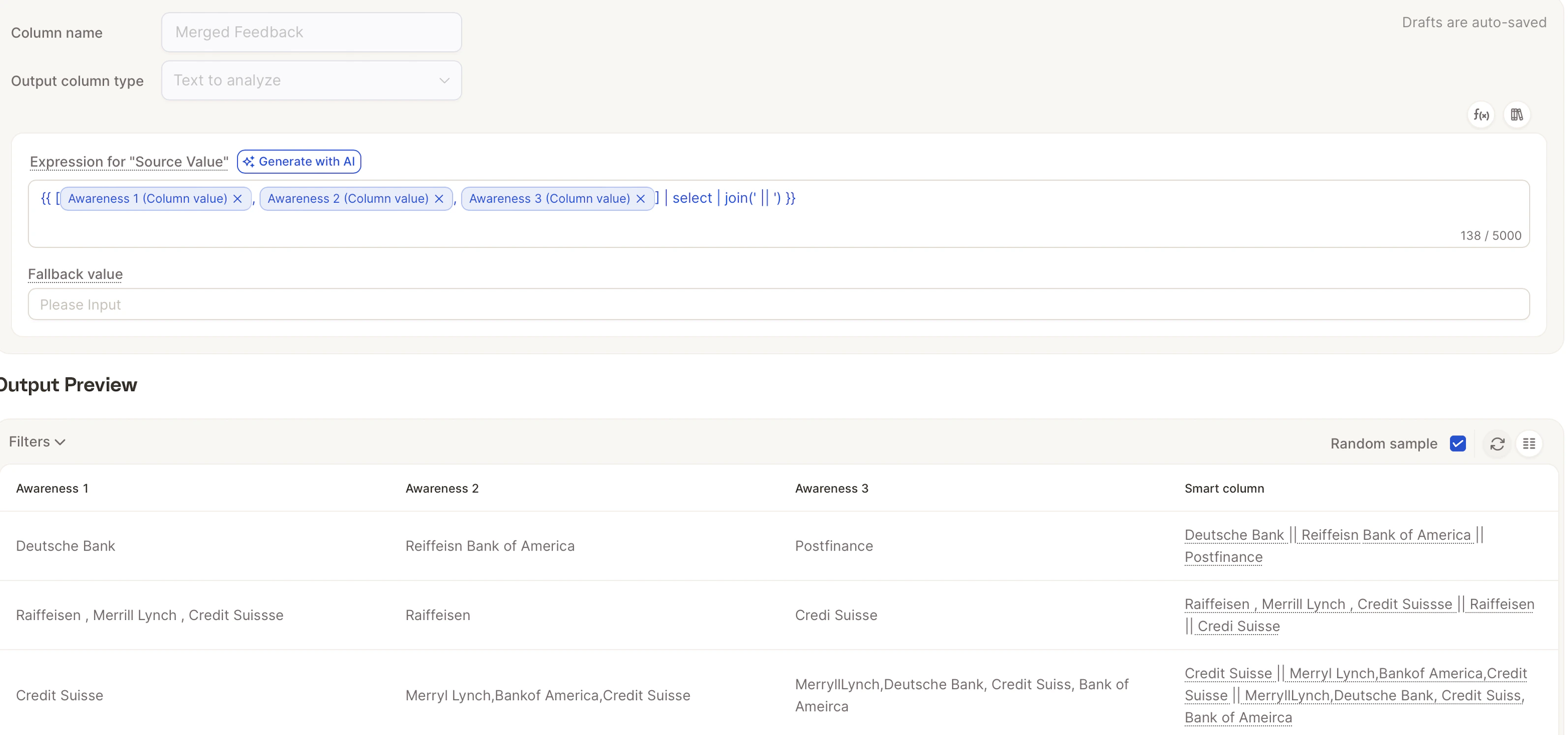Toggle the Random sample checkbox
1568x735 pixels.
pyautogui.click(x=1458, y=444)
